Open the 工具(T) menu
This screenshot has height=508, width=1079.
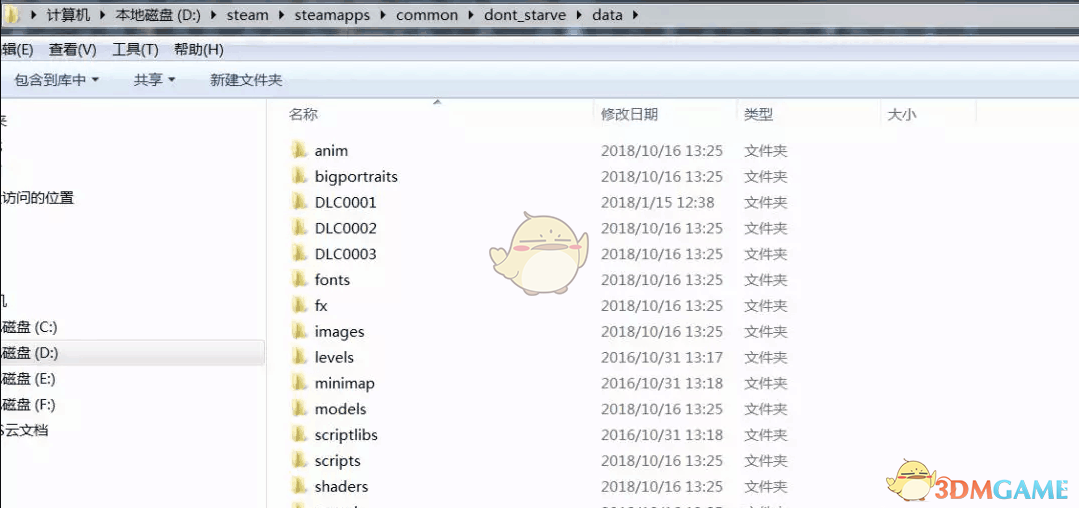tap(136, 50)
